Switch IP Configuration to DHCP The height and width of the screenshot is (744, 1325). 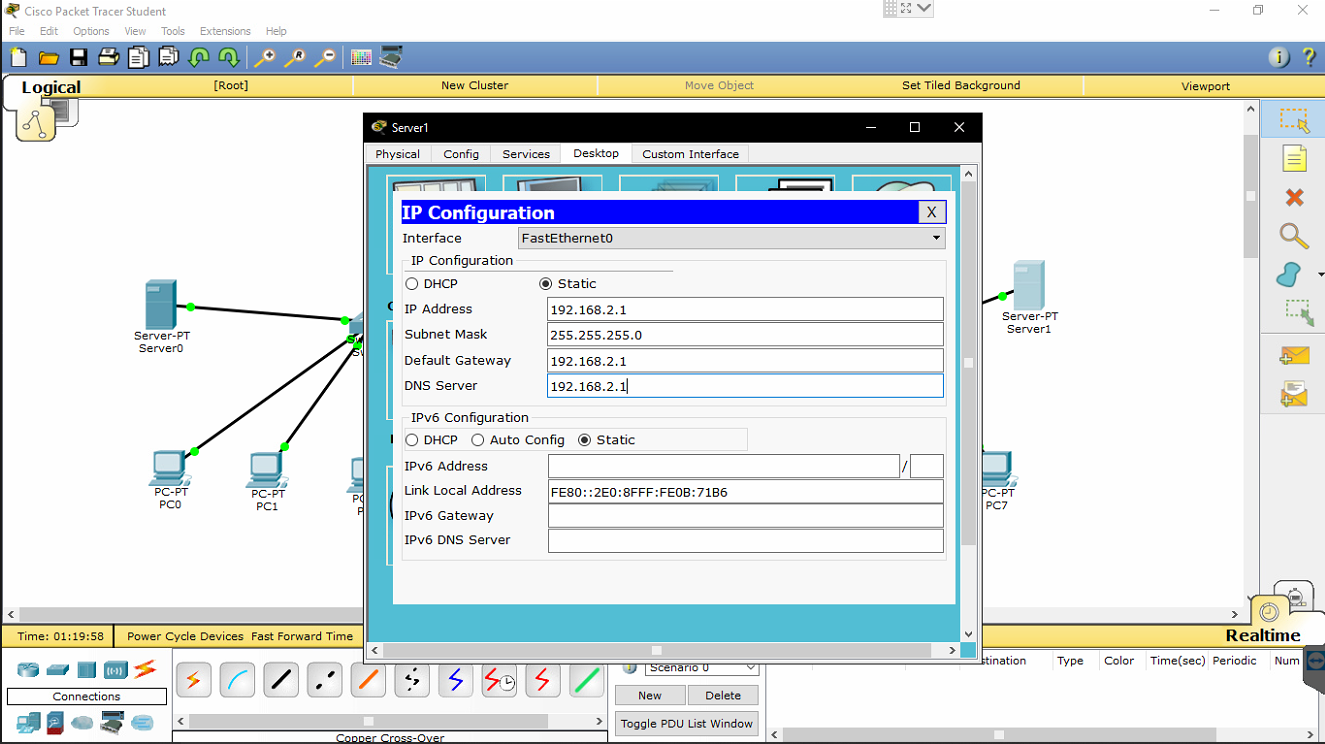tap(411, 283)
